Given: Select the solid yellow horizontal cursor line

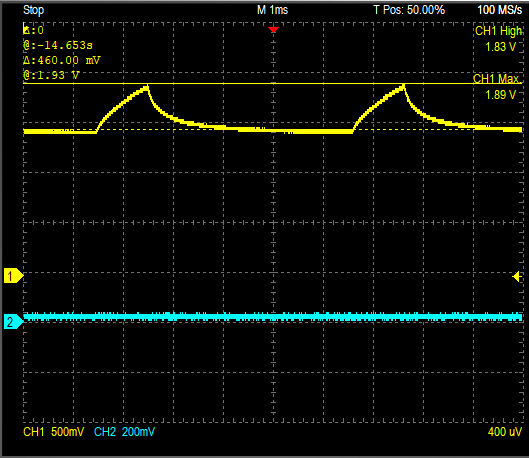Looking at the screenshot, I should tap(273, 83).
